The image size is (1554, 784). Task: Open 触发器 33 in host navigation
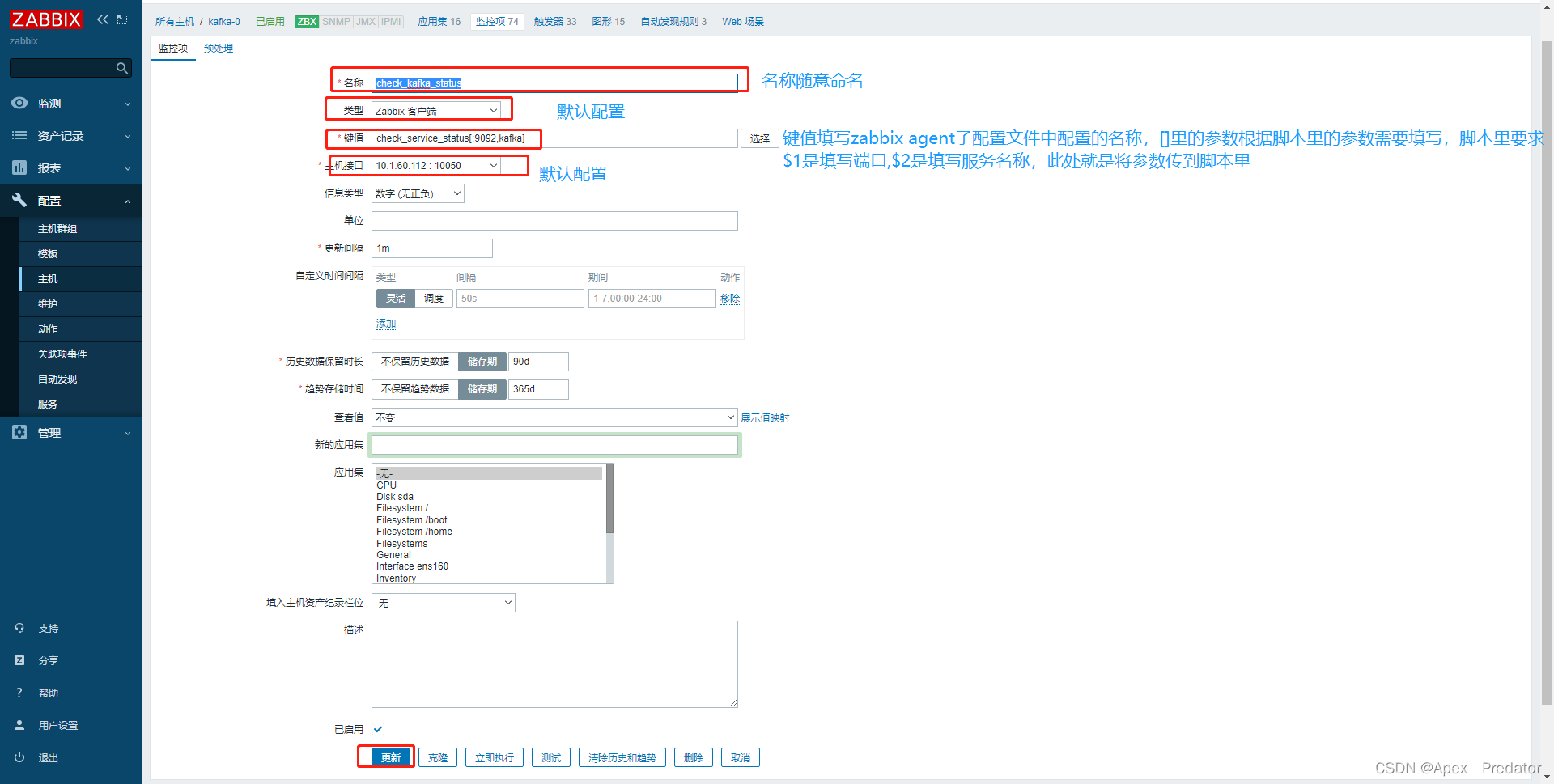click(555, 22)
